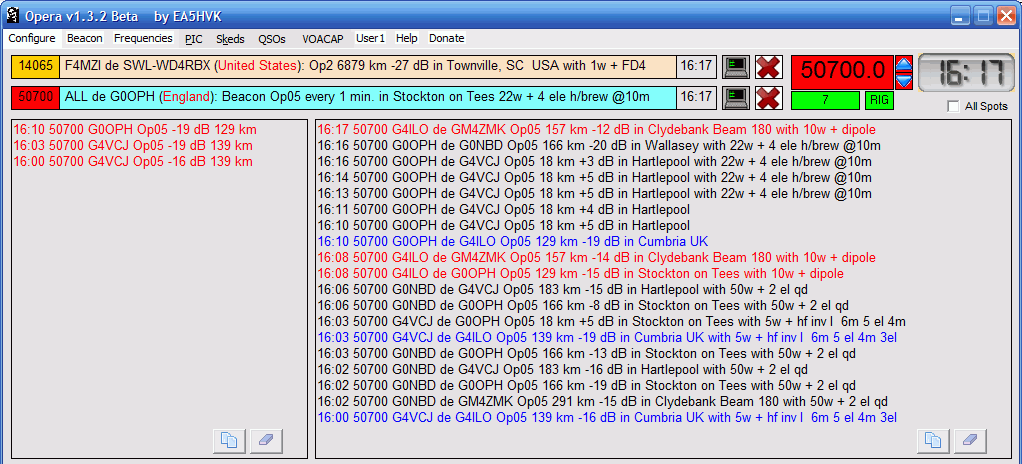
Task: Select blue 16:00 G4VCJ de G4ILO row
Action: [607, 418]
